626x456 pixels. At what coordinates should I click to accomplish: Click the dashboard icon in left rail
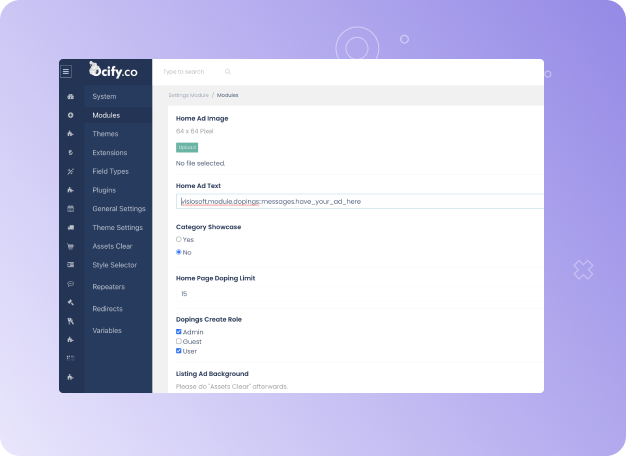tap(70, 97)
